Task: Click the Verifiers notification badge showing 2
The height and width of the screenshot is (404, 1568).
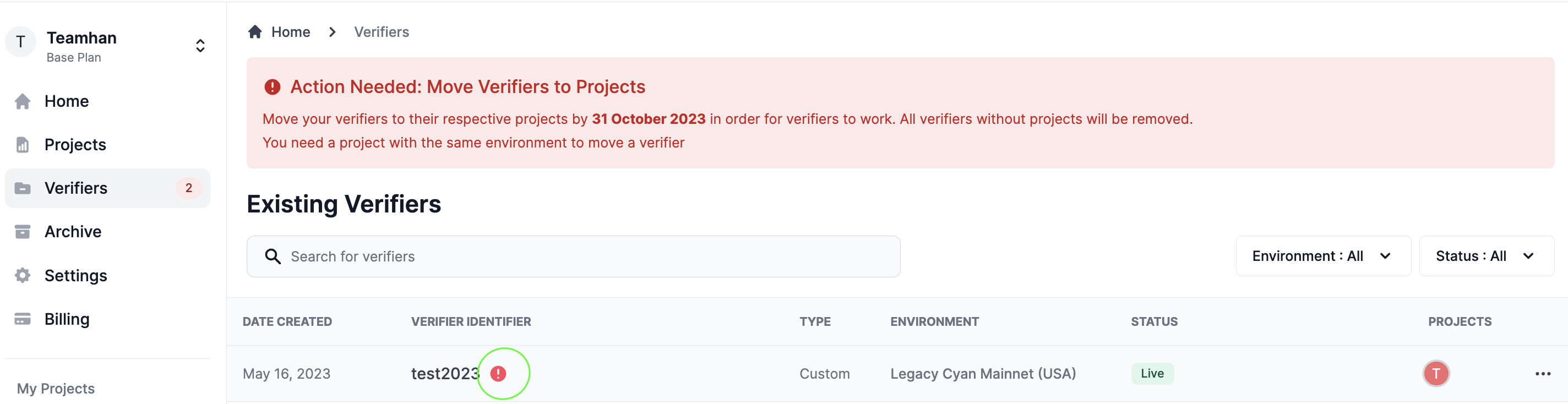Action: [x=189, y=188]
